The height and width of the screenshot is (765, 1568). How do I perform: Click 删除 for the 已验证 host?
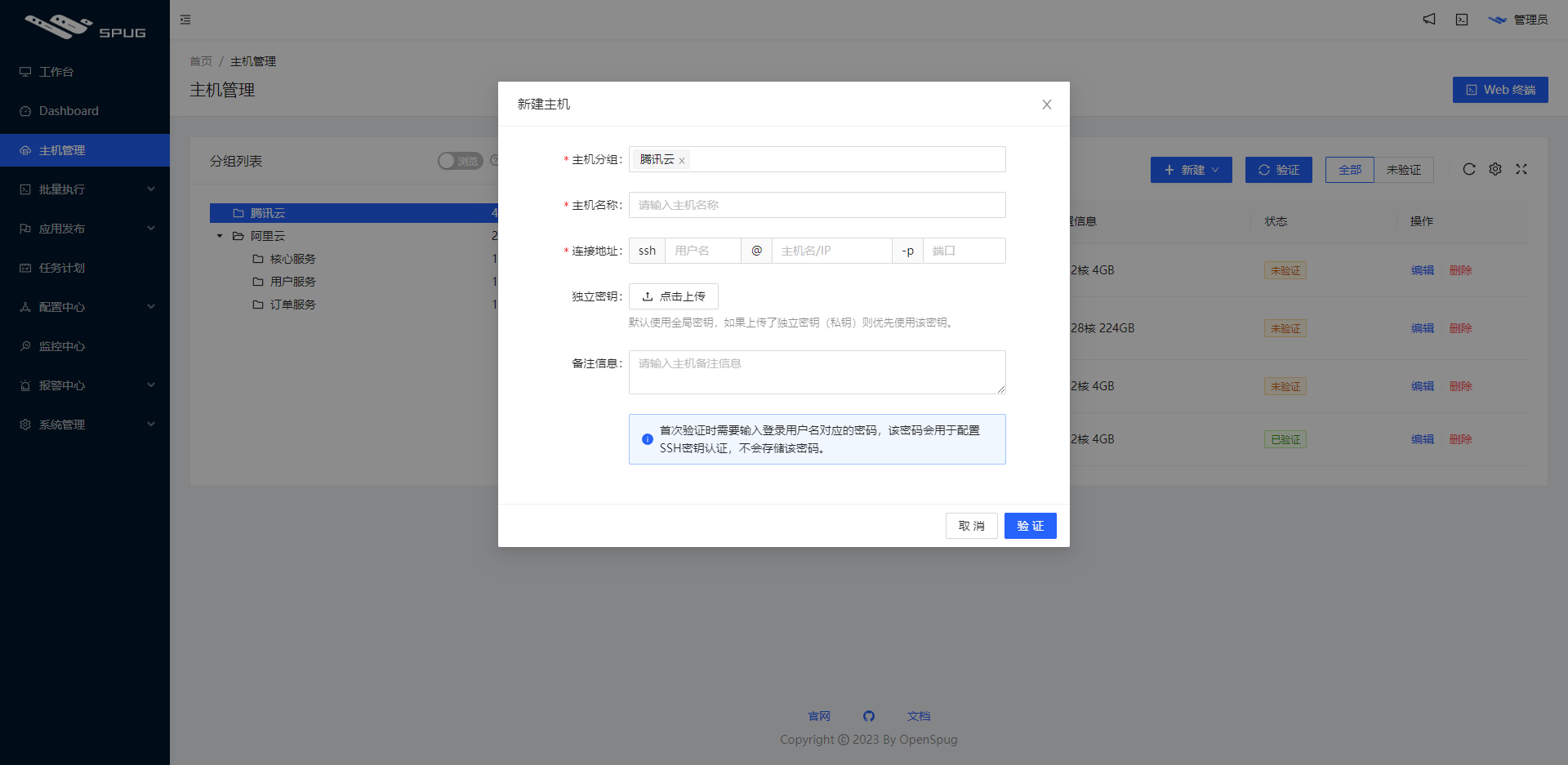1461,439
